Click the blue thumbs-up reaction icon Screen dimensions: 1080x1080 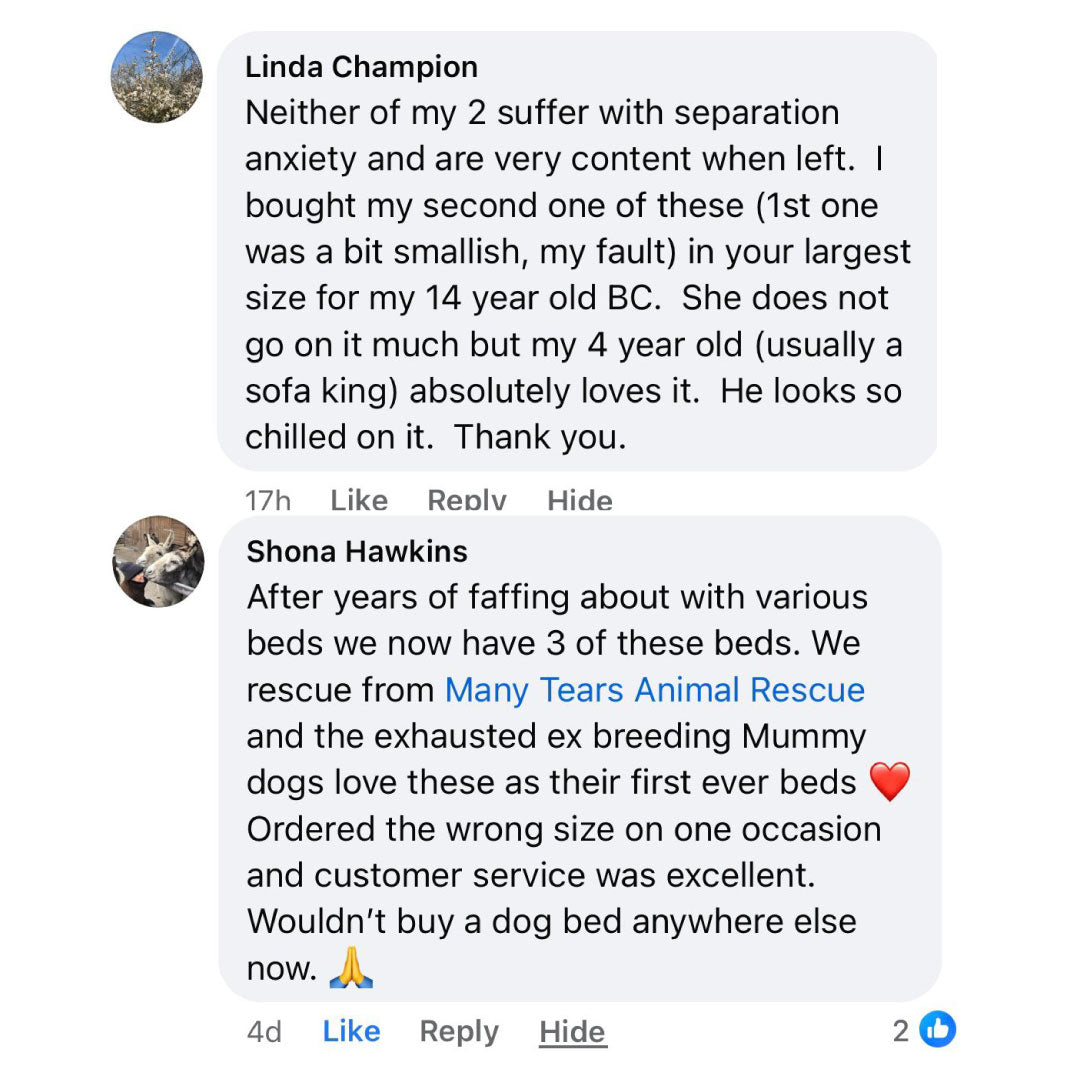pos(937,1029)
